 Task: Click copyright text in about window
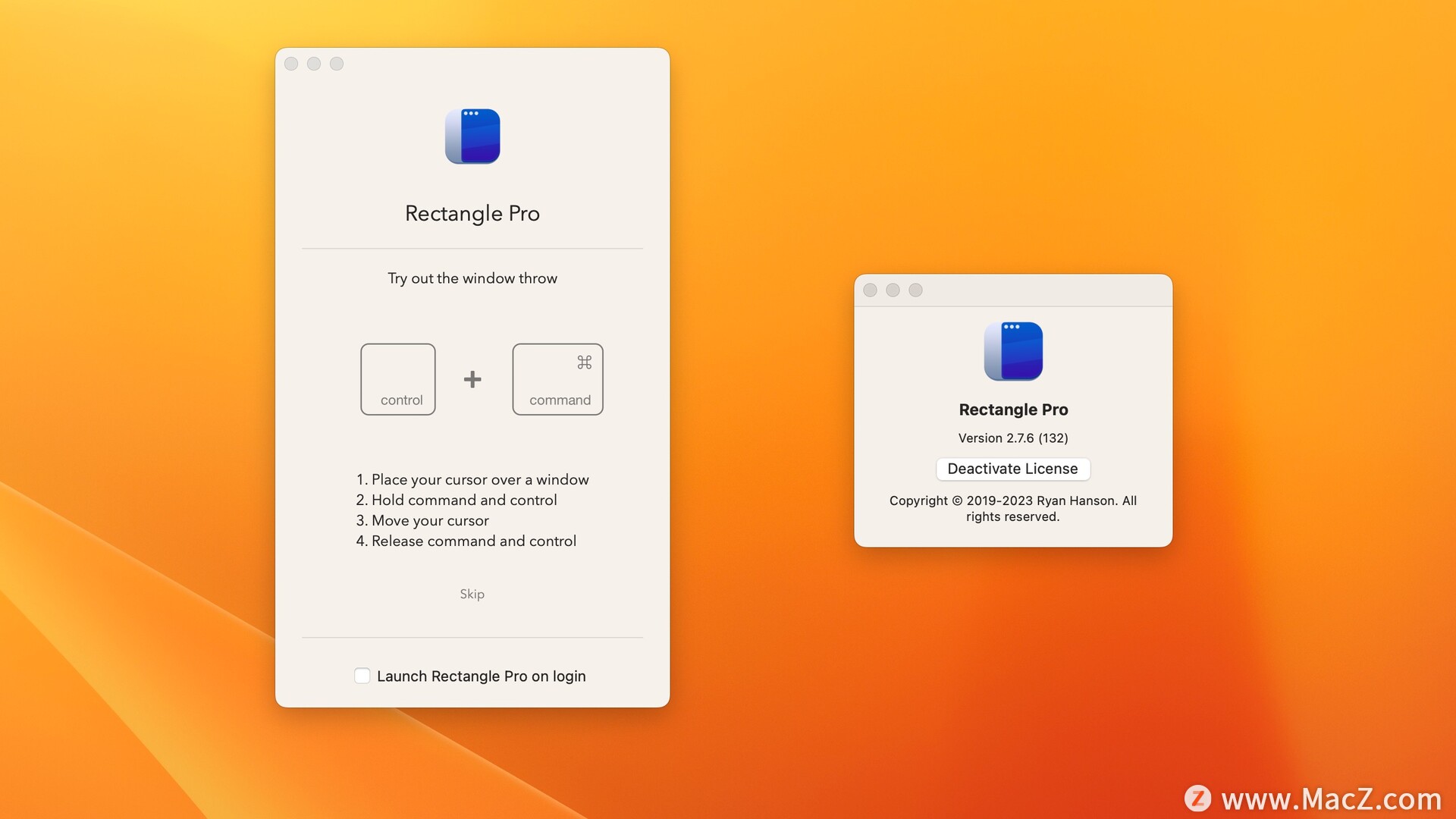(x=1014, y=507)
